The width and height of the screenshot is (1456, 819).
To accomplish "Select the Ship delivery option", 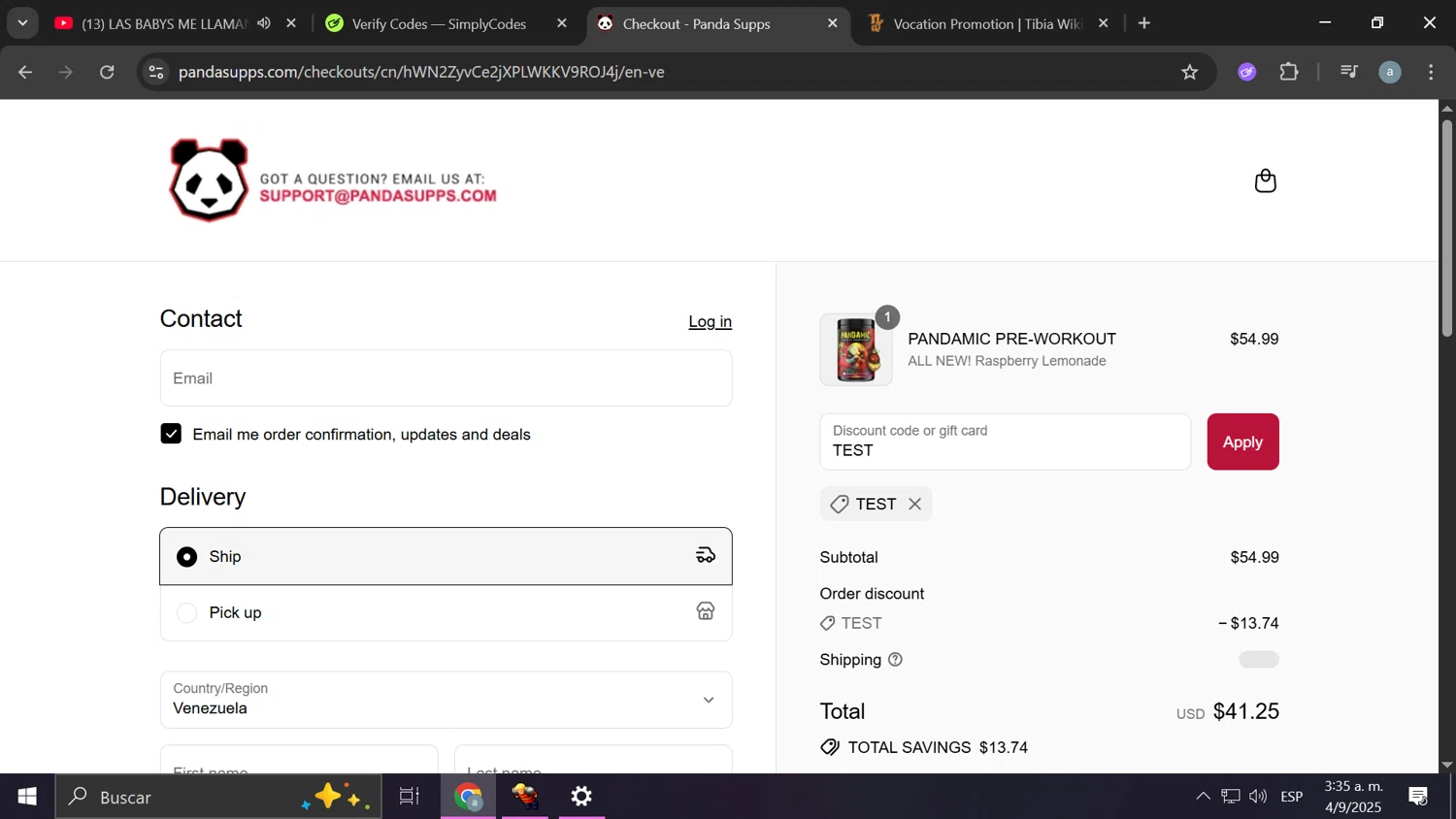I will [446, 556].
